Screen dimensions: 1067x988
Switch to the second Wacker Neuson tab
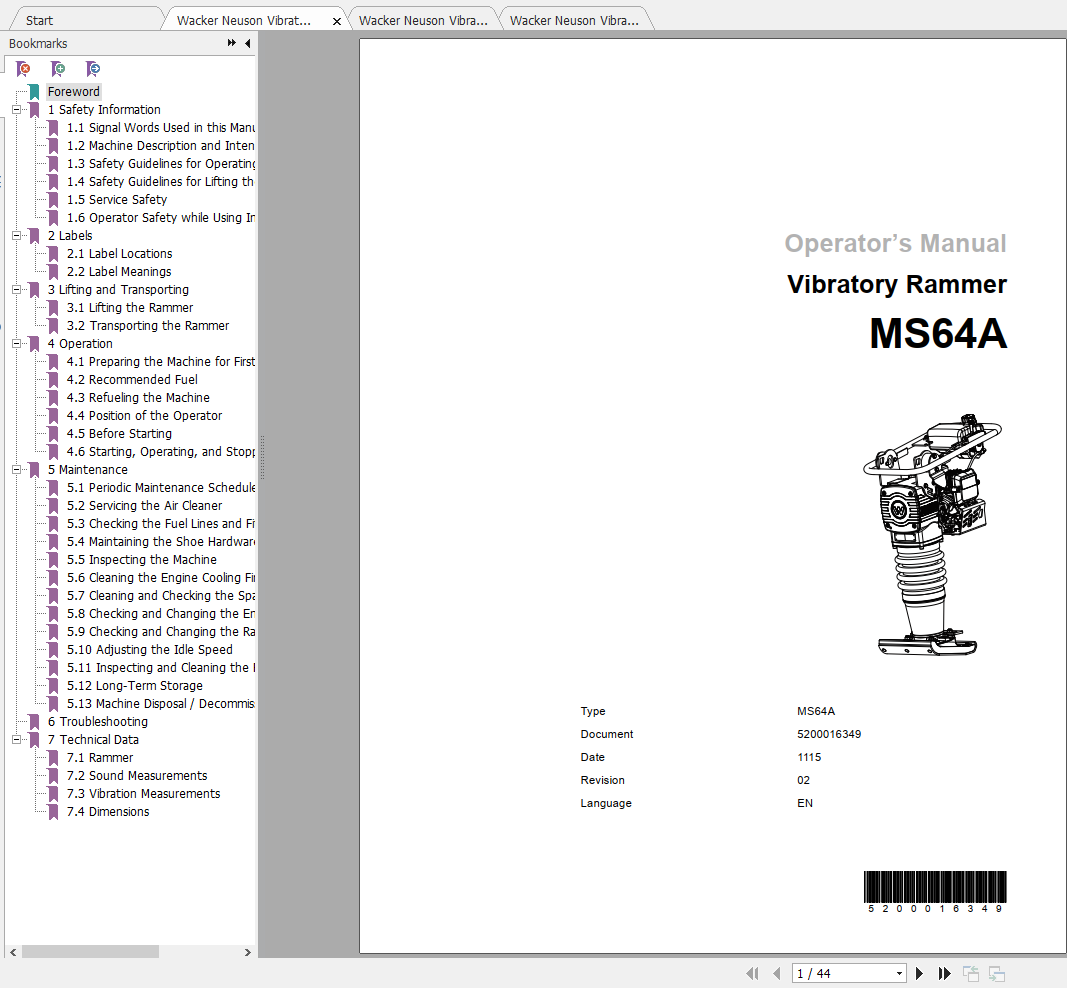pos(423,20)
